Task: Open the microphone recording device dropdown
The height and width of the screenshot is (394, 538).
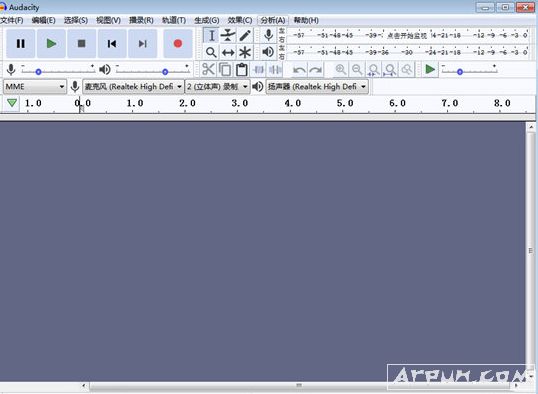Action: coord(133,87)
